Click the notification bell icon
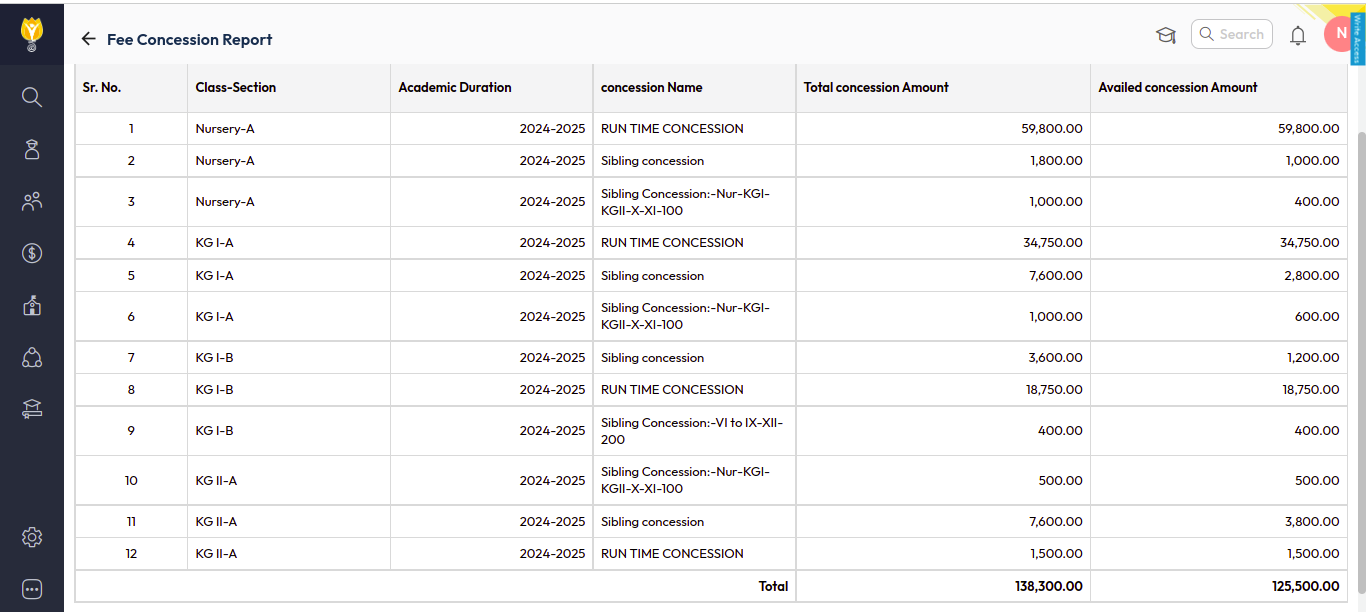The image size is (1366, 612). (1298, 36)
